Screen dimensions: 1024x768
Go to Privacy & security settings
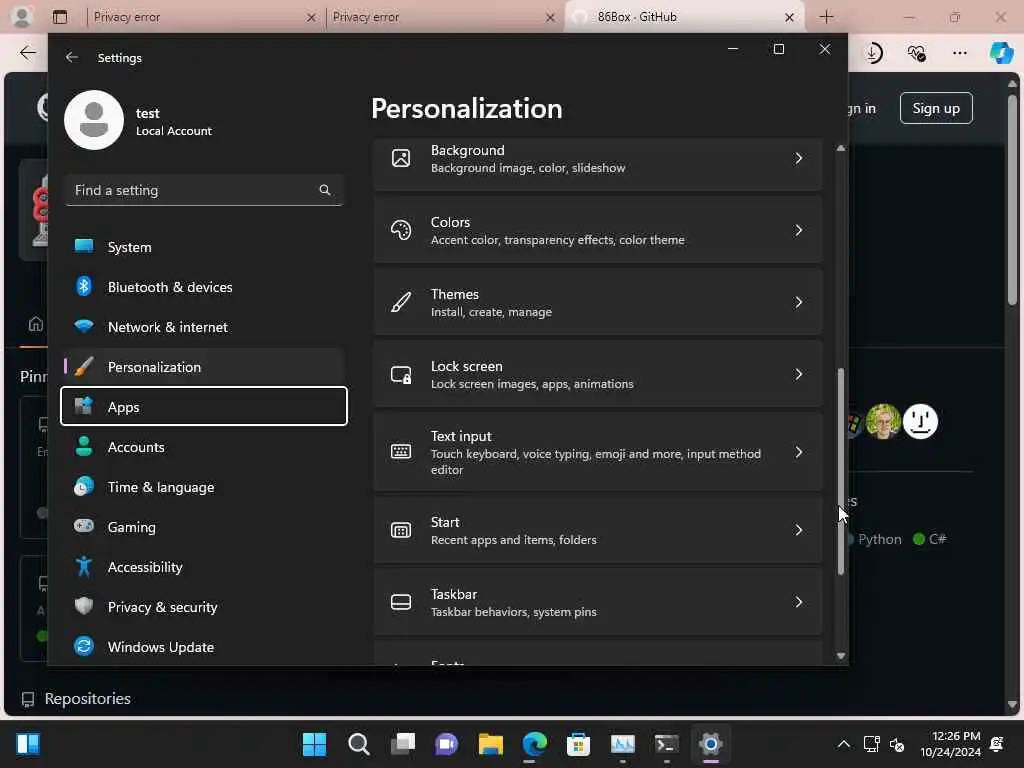click(203, 607)
